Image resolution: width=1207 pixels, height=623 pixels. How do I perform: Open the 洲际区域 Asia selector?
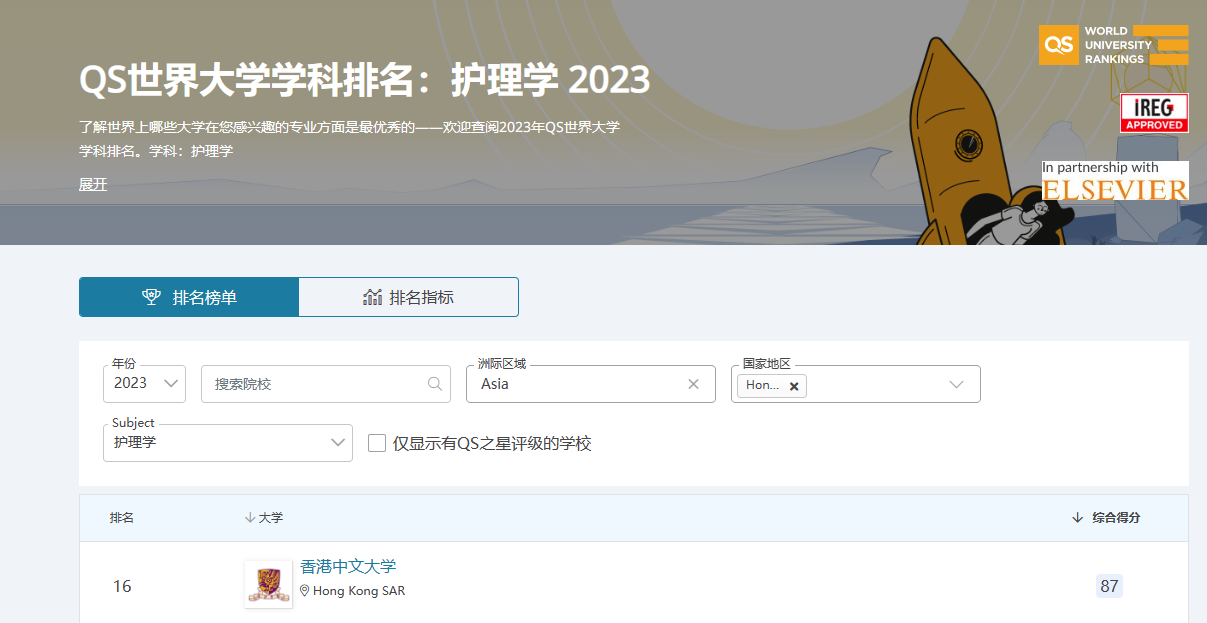pyautogui.click(x=591, y=384)
